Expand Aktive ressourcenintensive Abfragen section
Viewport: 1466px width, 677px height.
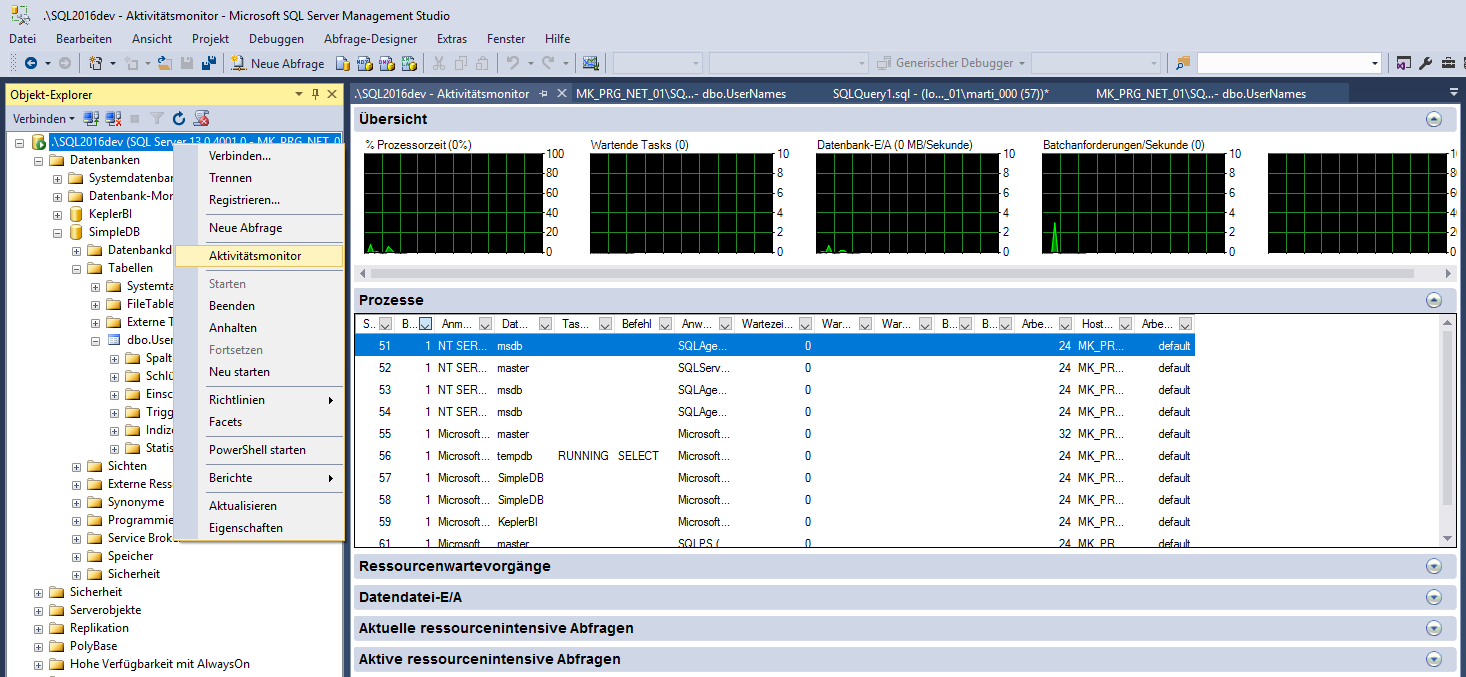pyautogui.click(x=1434, y=659)
